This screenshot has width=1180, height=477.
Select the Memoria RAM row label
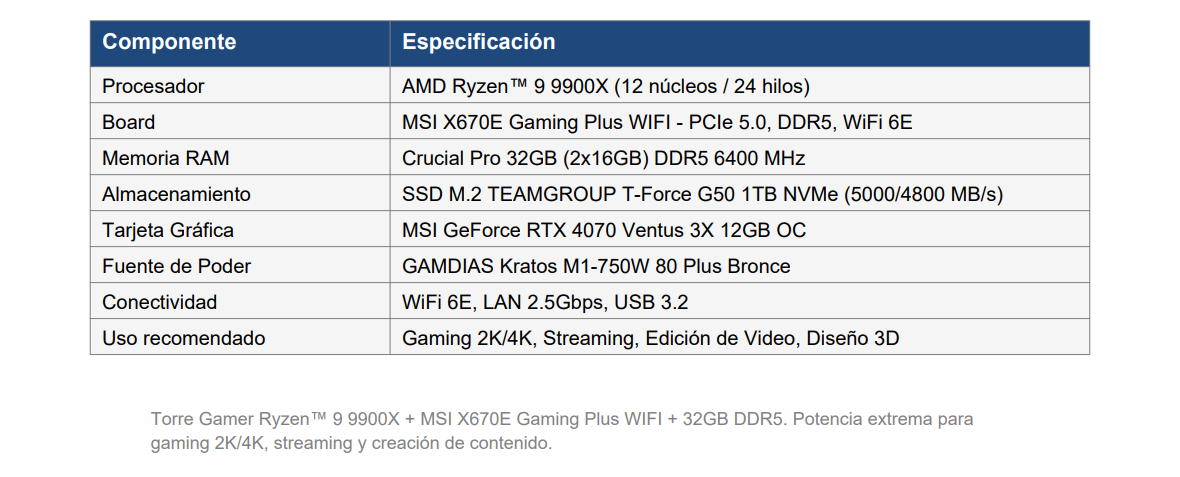click(x=240, y=158)
